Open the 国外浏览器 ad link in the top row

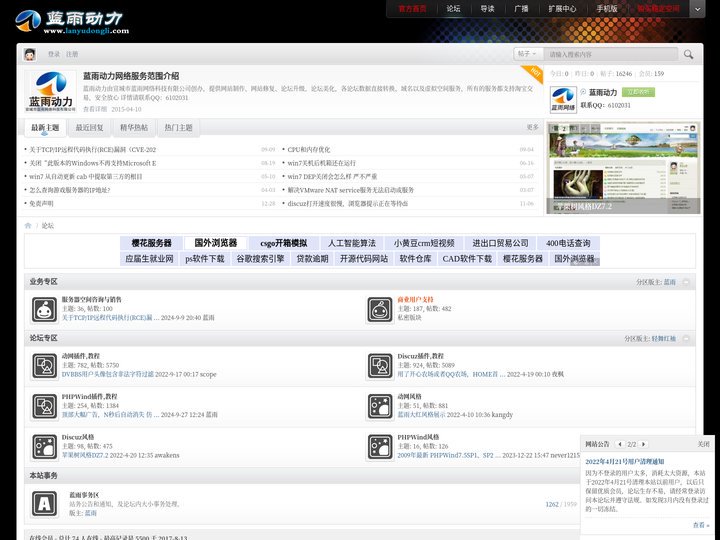coord(215,243)
